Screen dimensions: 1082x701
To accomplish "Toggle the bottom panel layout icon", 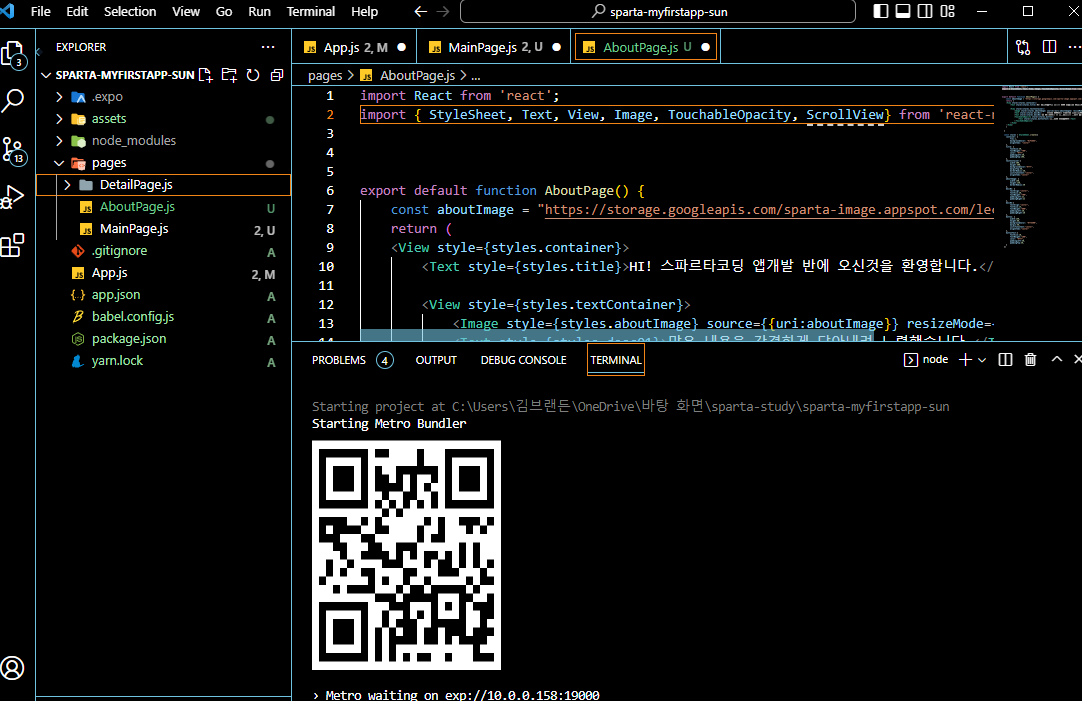I will point(903,11).
